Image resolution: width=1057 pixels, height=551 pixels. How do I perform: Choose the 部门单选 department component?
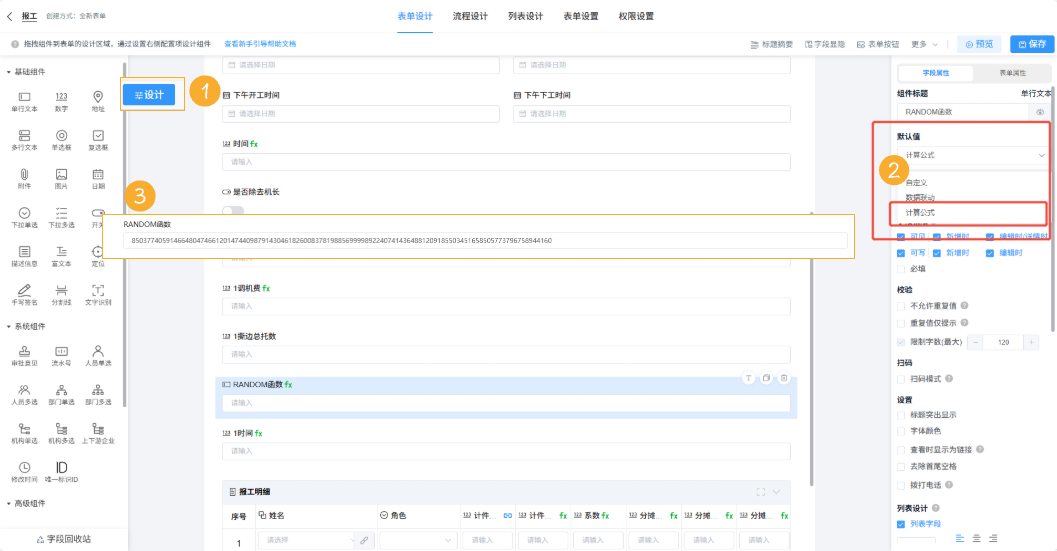[x=61, y=395]
